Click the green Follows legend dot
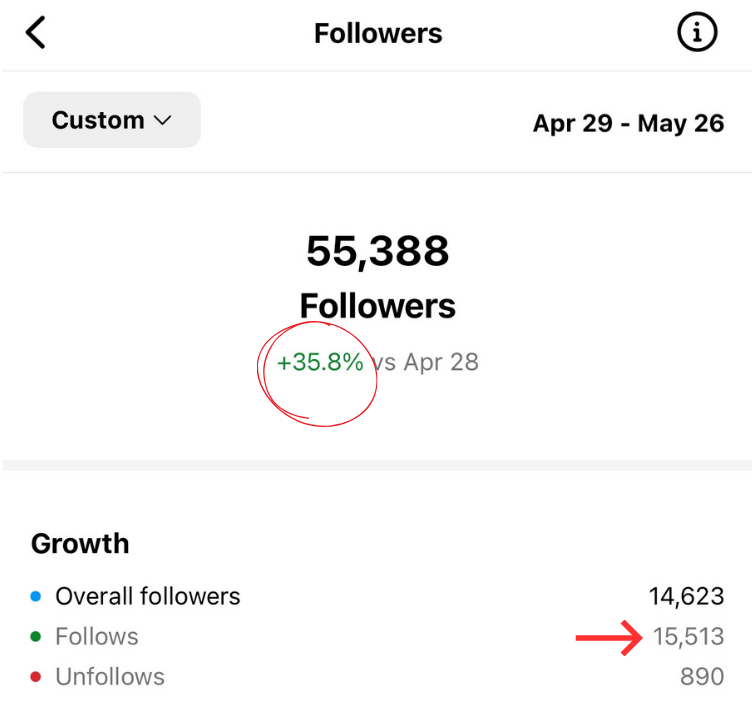The width and height of the screenshot is (752, 716). pos(36,637)
